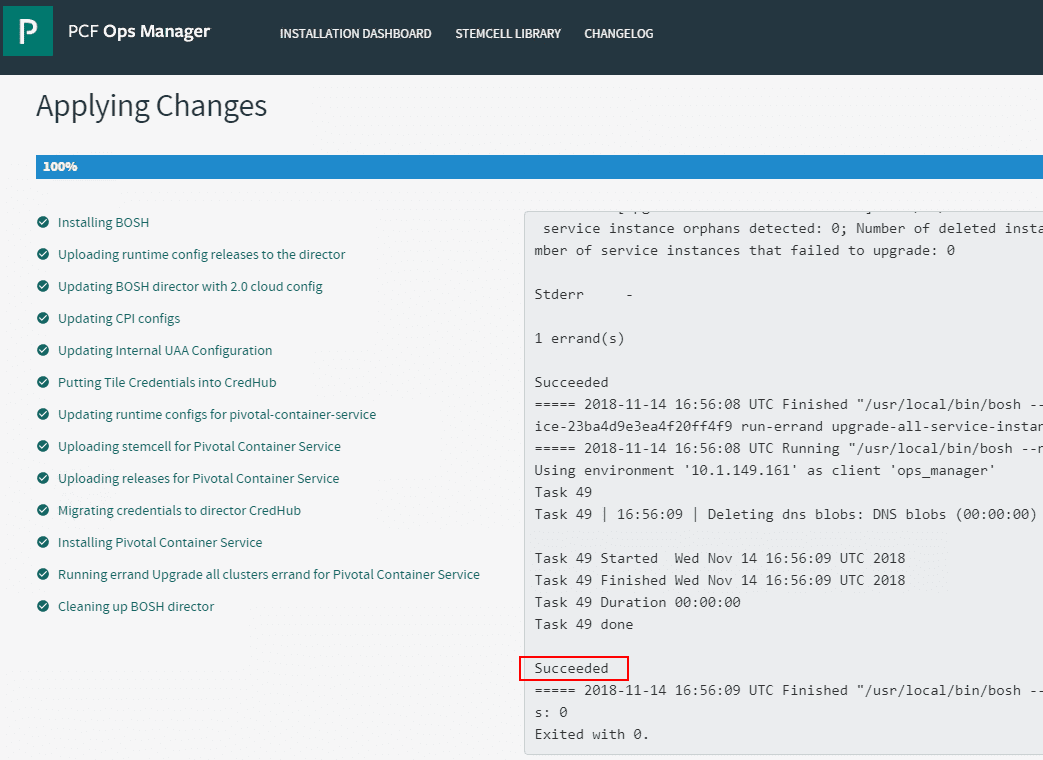Click checkmark beside Uploading stemcell step
Image resolution: width=1043 pixels, height=760 pixels.
click(43, 446)
